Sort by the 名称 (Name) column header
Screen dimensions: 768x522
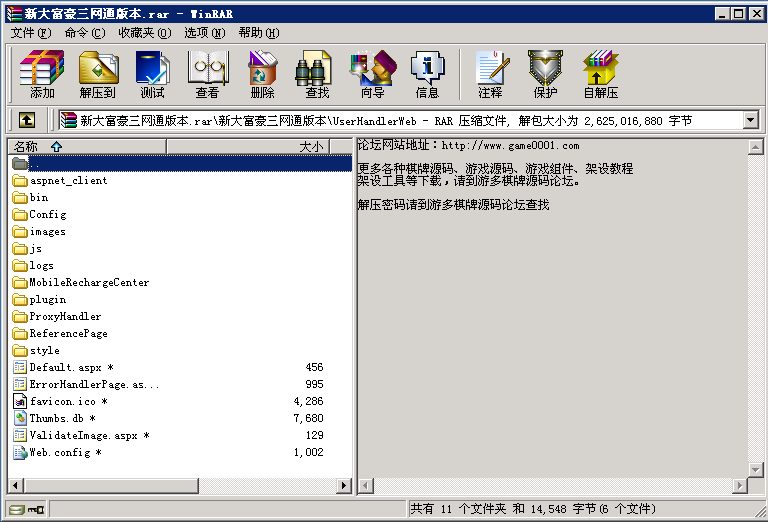coord(85,147)
